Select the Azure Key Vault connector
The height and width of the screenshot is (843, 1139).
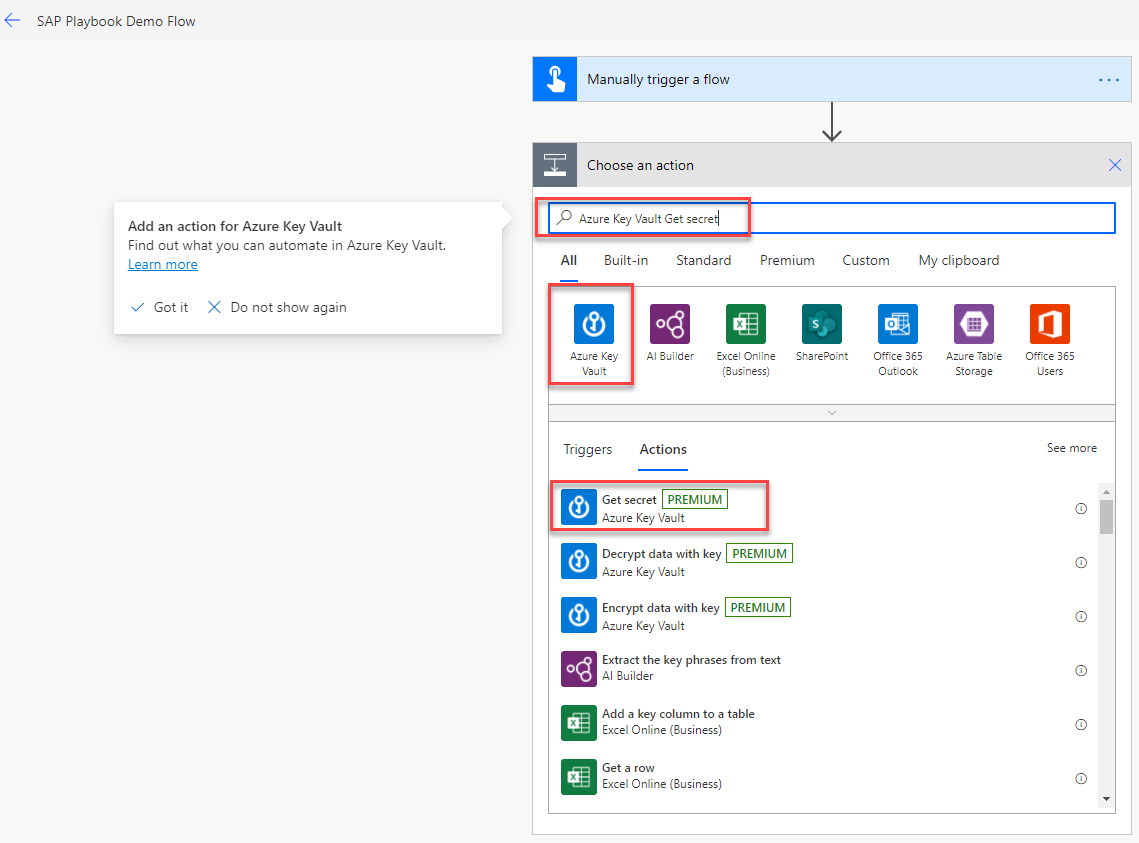click(x=593, y=340)
